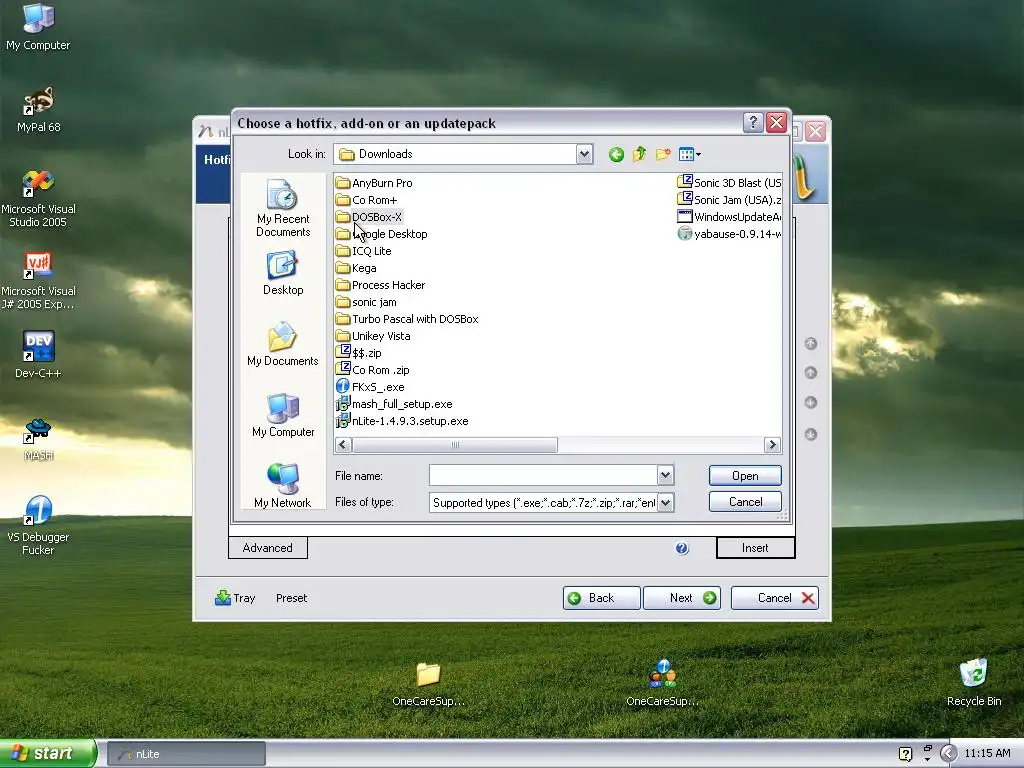Click into the File name field
This screenshot has height=768, width=1024.
pos(543,475)
